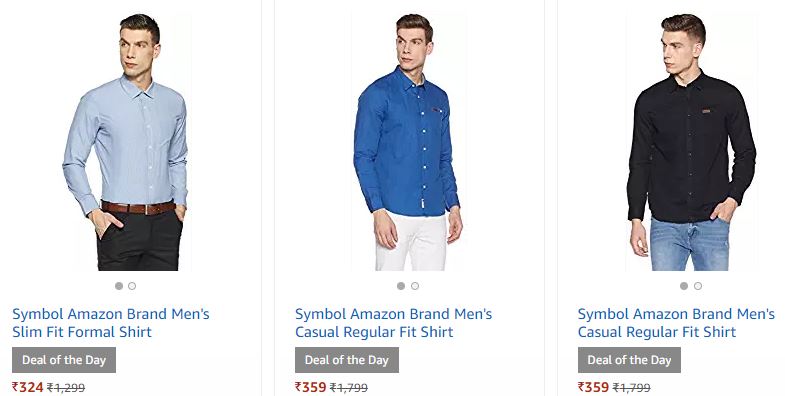The image size is (785, 396).
Task: Click Deal of the Day badge under blue shirt
Action: pos(347,360)
